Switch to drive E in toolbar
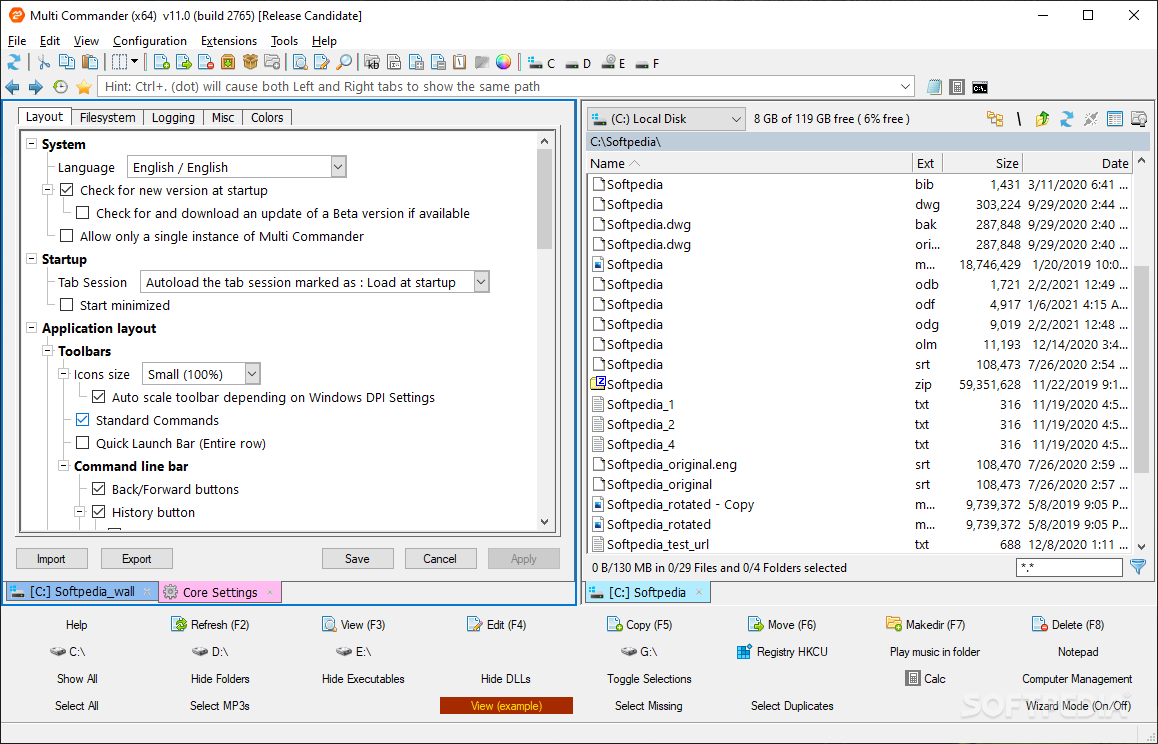The height and width of the screenshot is (744, 1158). 613,64
